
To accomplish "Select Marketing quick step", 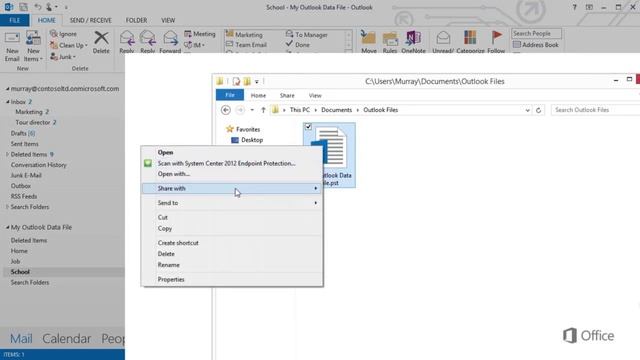I will (244, 35).
